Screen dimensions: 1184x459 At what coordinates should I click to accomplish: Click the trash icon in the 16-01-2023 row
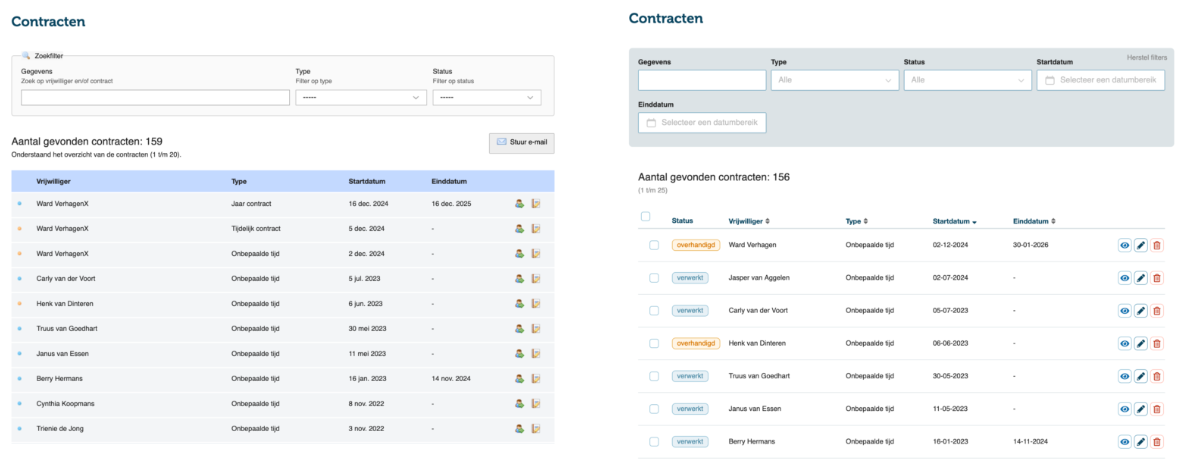pos(1158,442)
